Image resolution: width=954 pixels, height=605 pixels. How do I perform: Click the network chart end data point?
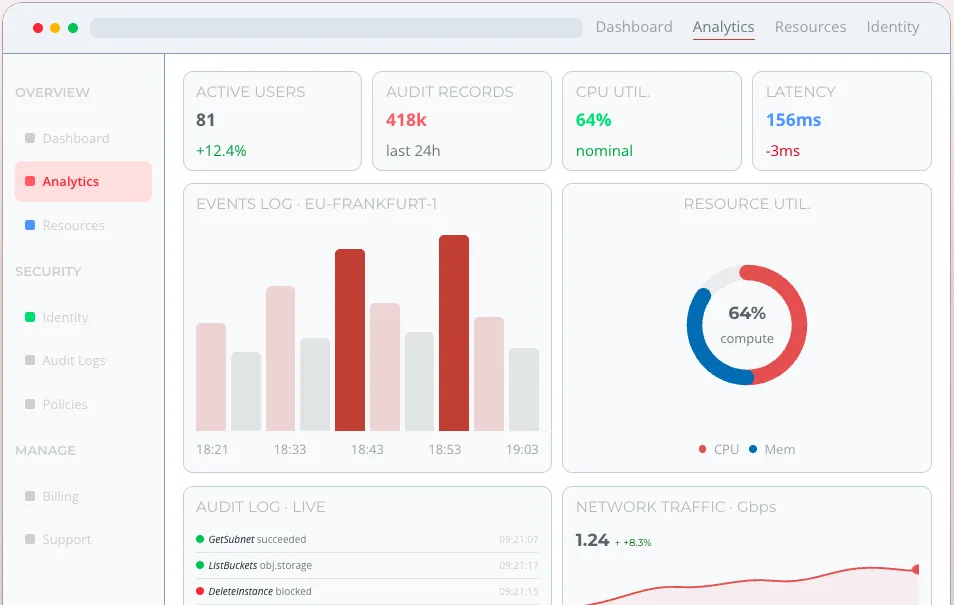pyautogui.click(x=916, y=570)
